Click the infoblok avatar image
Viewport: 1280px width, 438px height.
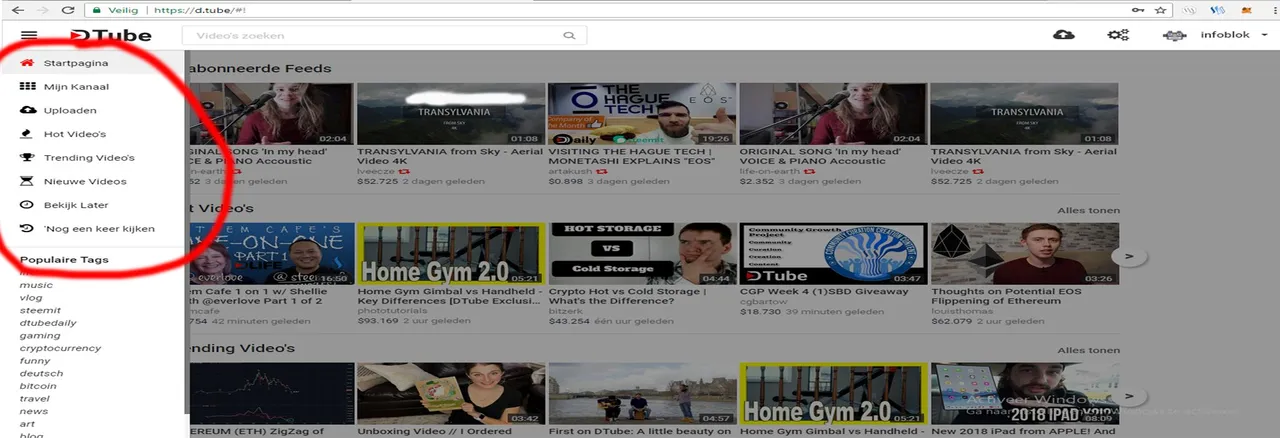pos(1175,35)
